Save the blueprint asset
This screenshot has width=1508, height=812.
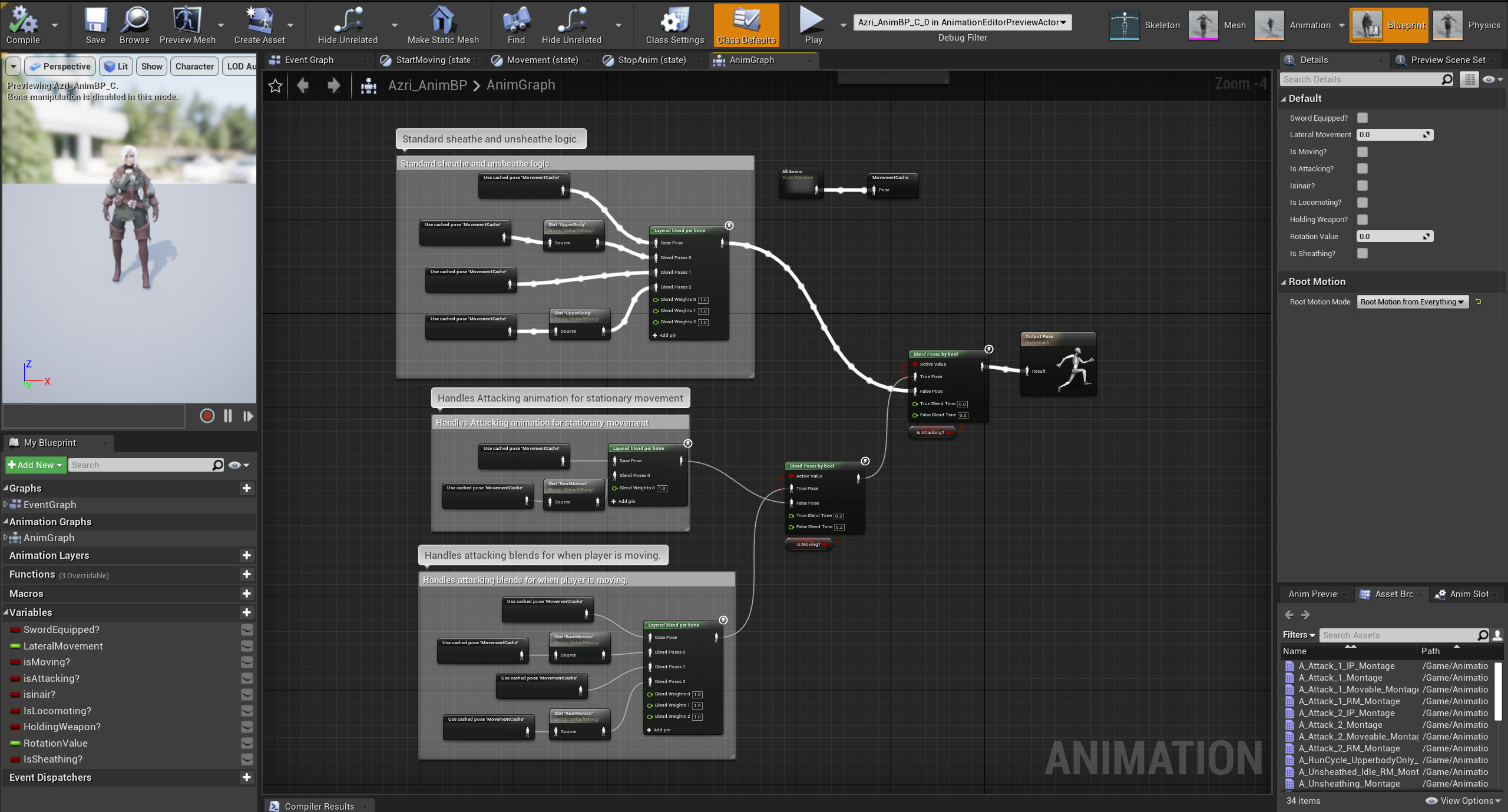click(95, 25)
